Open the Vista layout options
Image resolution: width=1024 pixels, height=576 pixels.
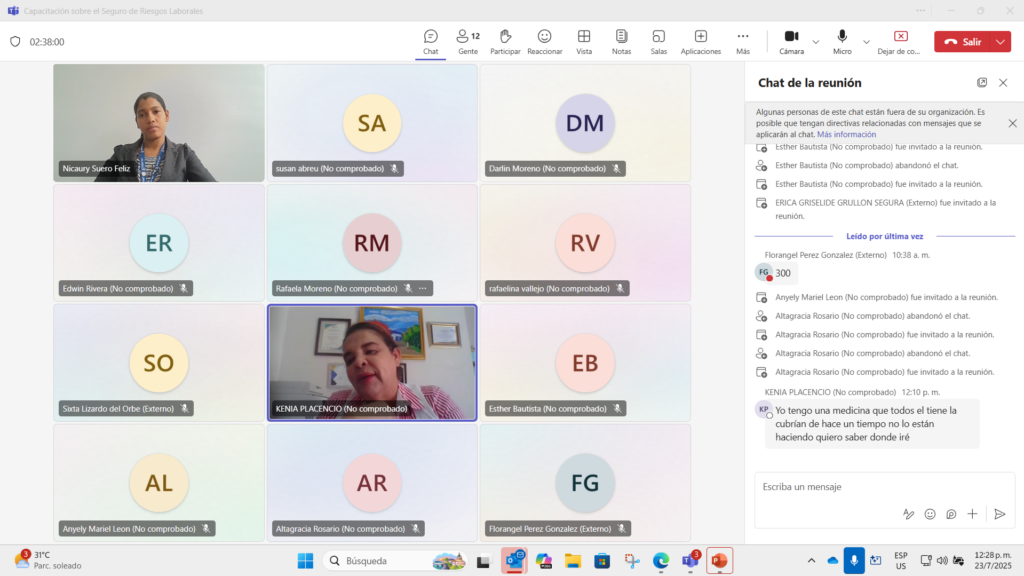click(584, 42)
